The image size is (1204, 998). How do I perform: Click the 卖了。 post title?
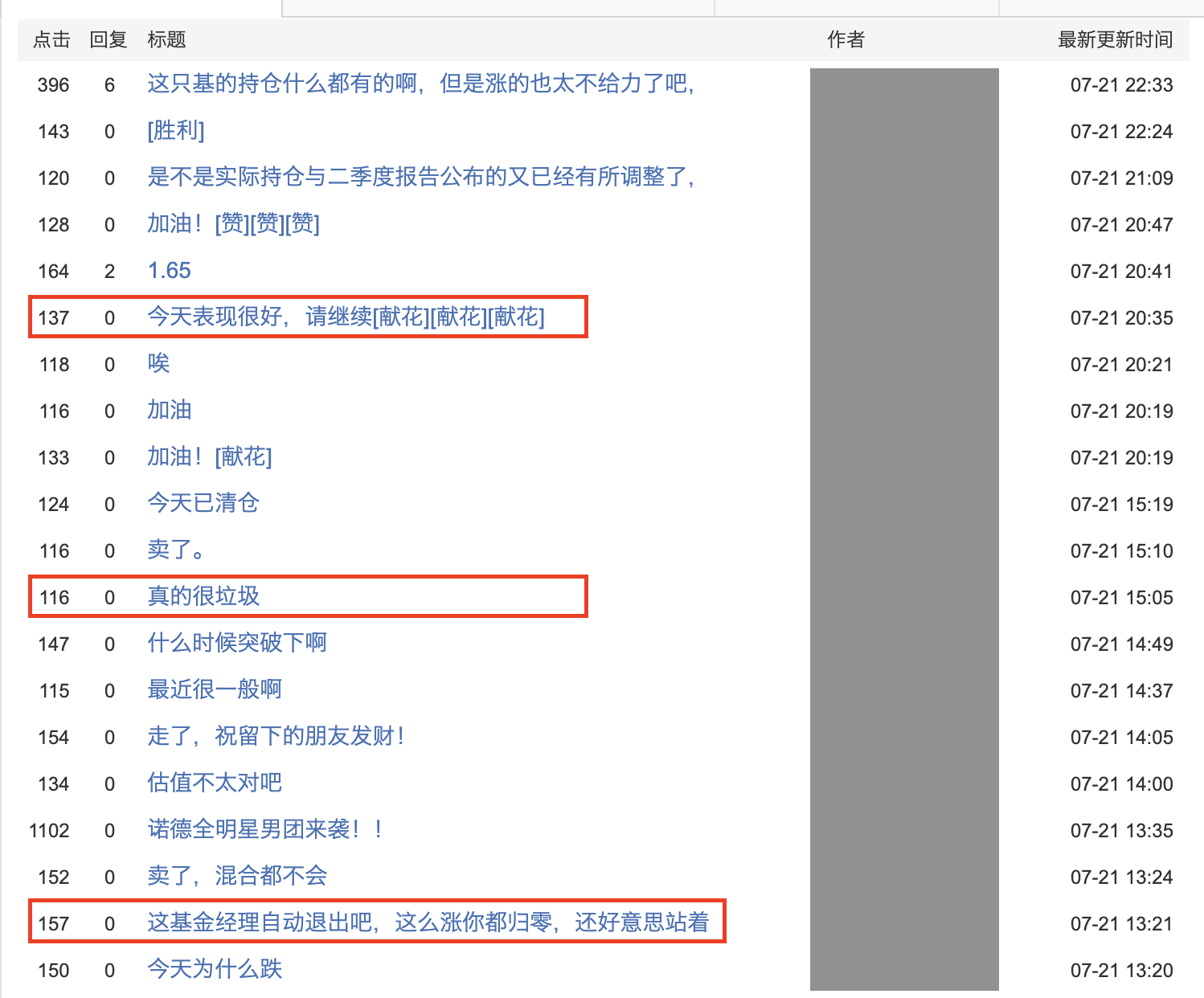(176, 550)
